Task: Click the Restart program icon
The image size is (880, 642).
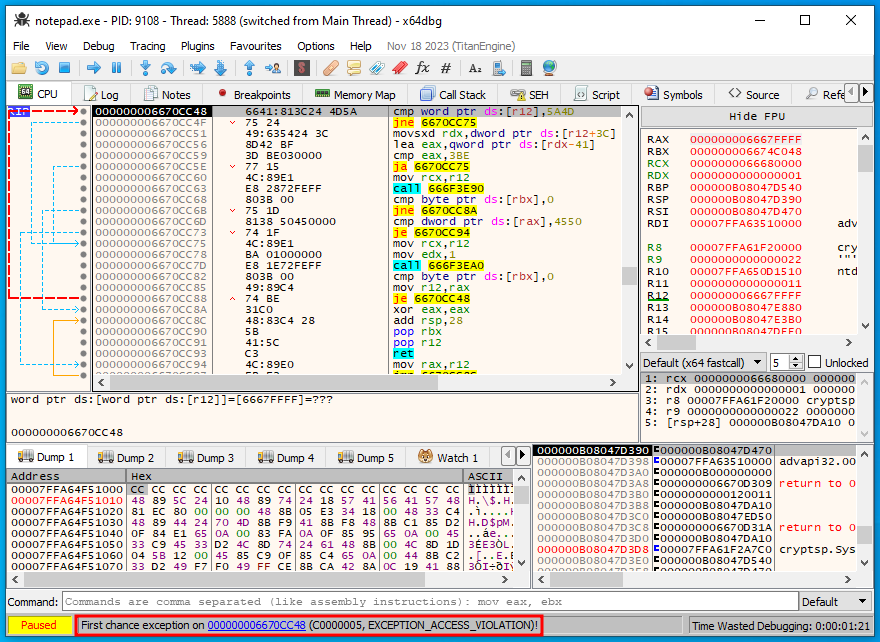Action: click(x=41, y=68)
